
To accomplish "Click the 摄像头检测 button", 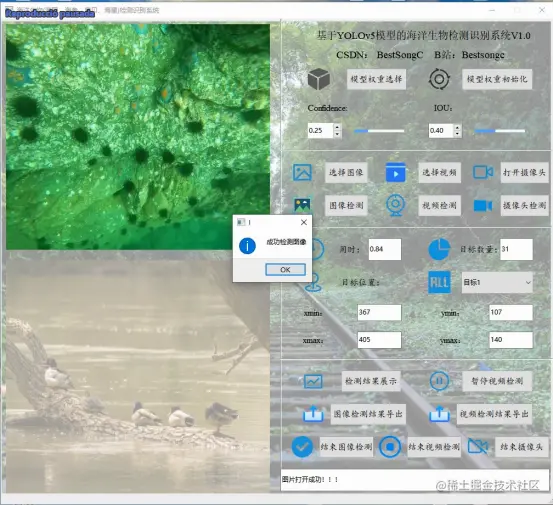I will 524,205.
